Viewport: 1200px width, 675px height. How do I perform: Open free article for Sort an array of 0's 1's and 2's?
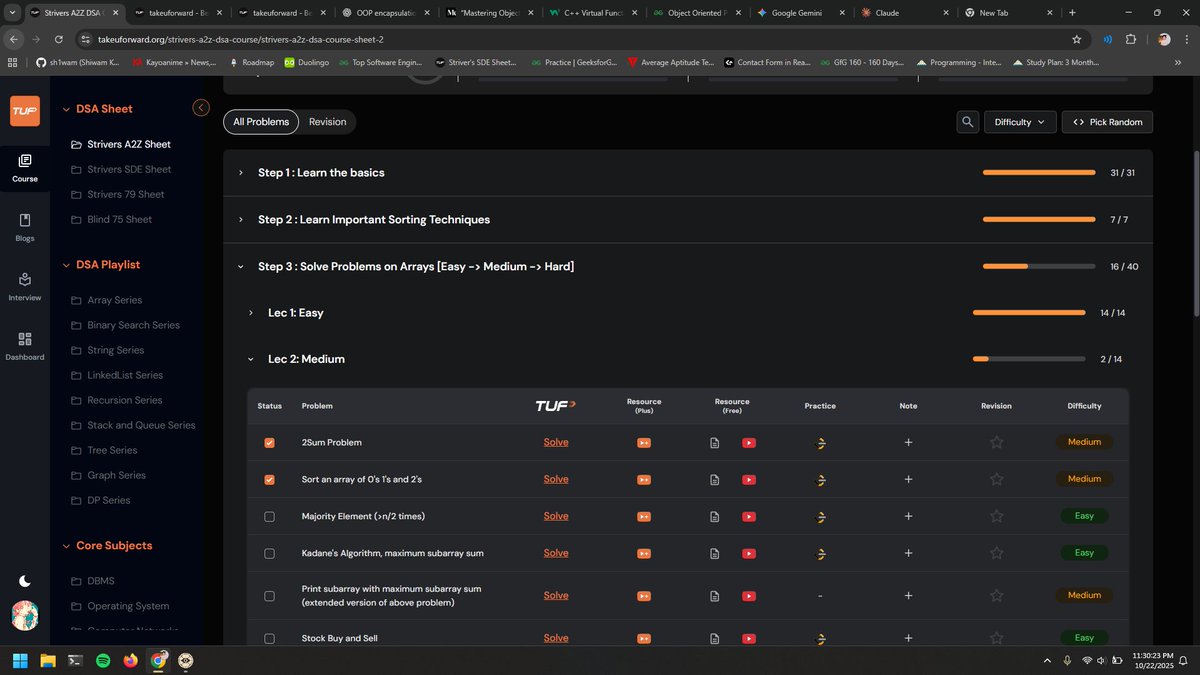click(714, 480)
